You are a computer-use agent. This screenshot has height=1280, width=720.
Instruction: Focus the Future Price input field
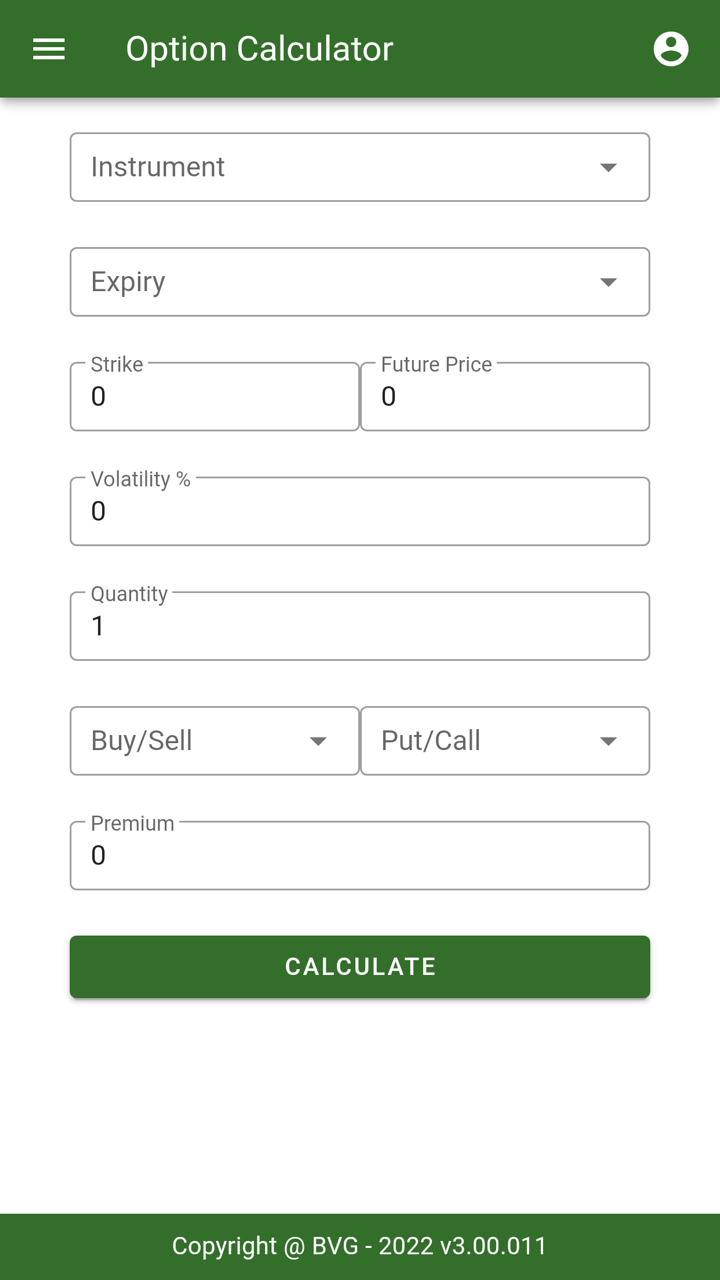(504, 398)
